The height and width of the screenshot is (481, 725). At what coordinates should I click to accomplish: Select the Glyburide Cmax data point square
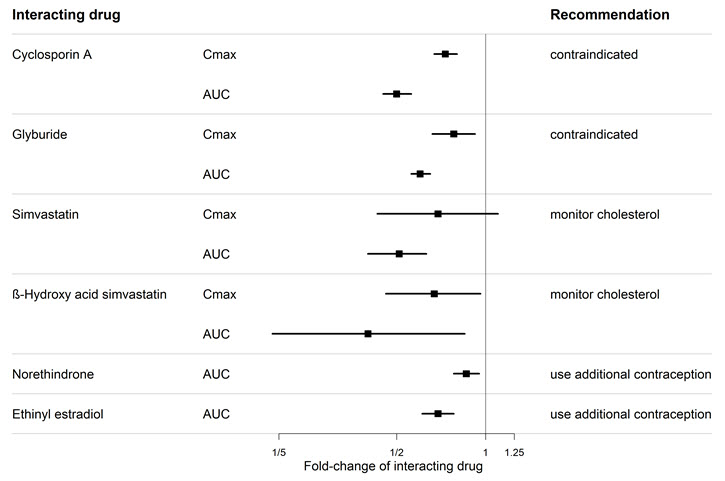(x=454, y=134)
